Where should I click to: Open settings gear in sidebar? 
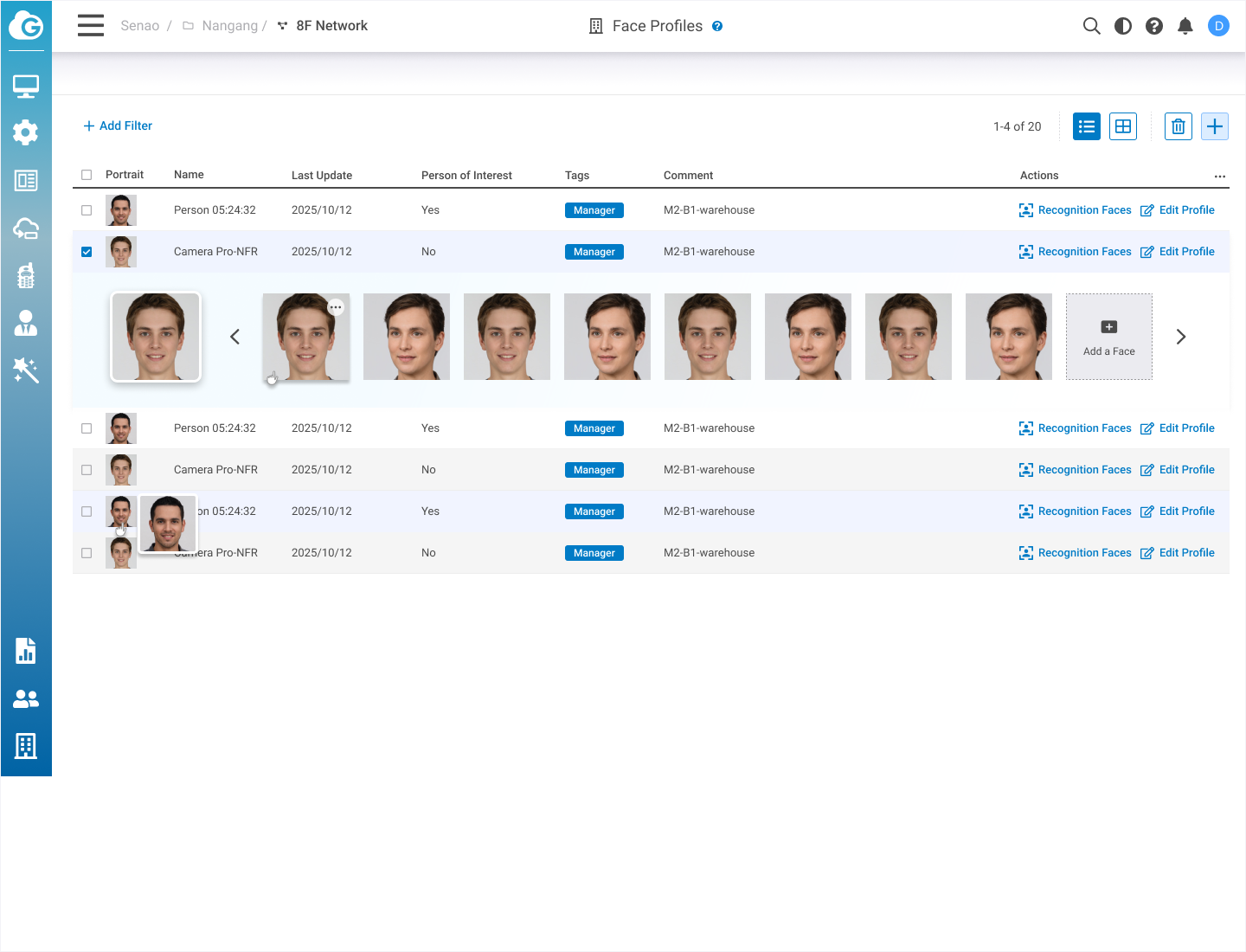tap(26, 132)
